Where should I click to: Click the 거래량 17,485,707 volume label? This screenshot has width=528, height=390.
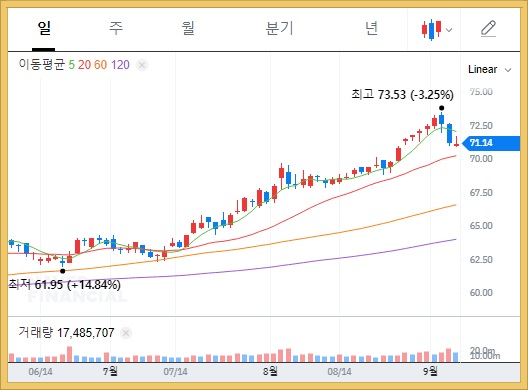66,333
